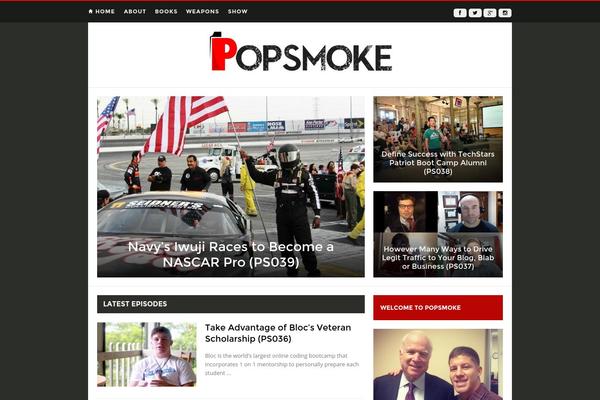This screenshot has width=600, height=400.
Task: Click the Welcome to Popsmoke sidebar photo
Action: coord(438,364)
